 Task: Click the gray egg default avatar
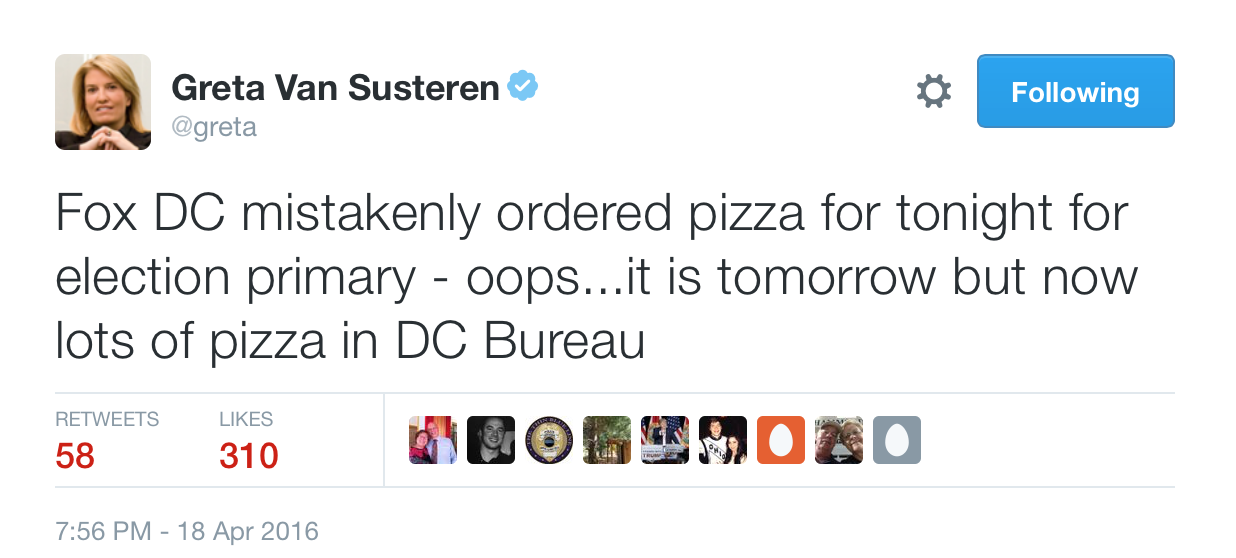(x=897, y=440)
